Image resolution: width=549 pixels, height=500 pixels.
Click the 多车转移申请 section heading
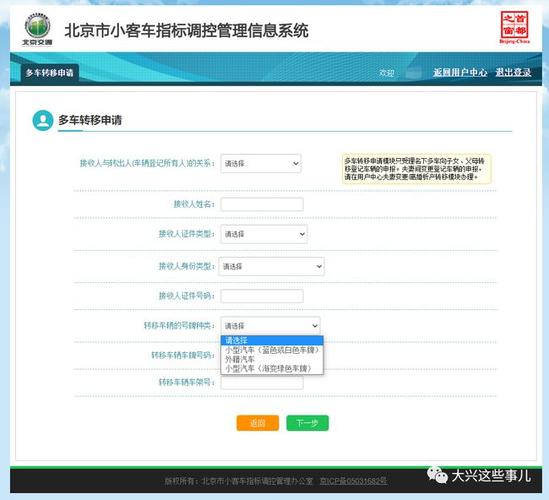coord(90,120)
